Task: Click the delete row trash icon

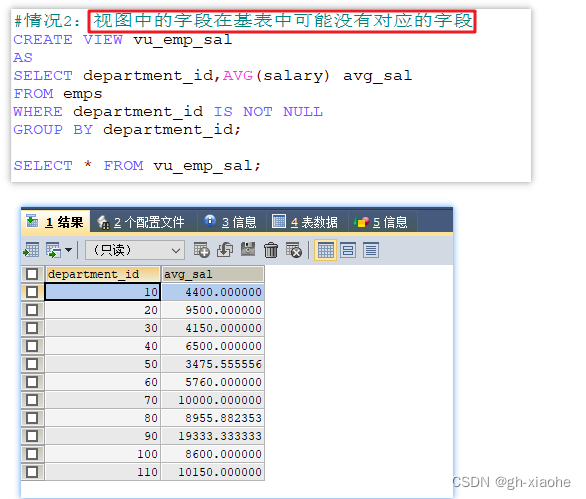Action: point(271,250)
